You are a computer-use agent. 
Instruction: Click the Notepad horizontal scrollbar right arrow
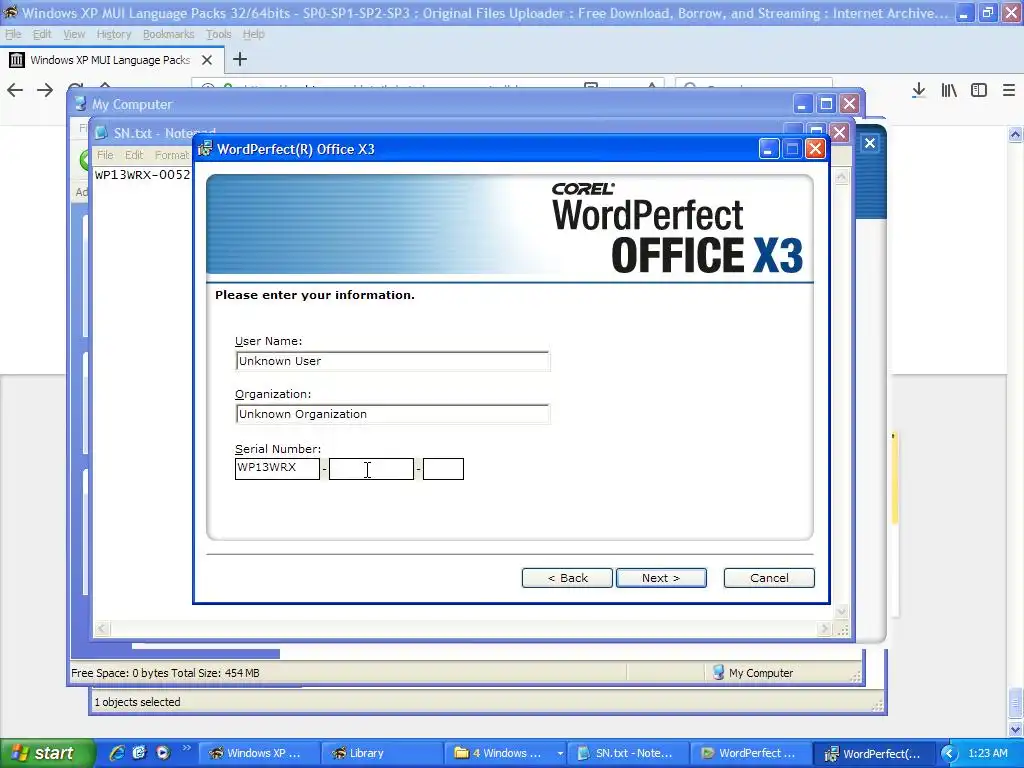tap(824, 629)
